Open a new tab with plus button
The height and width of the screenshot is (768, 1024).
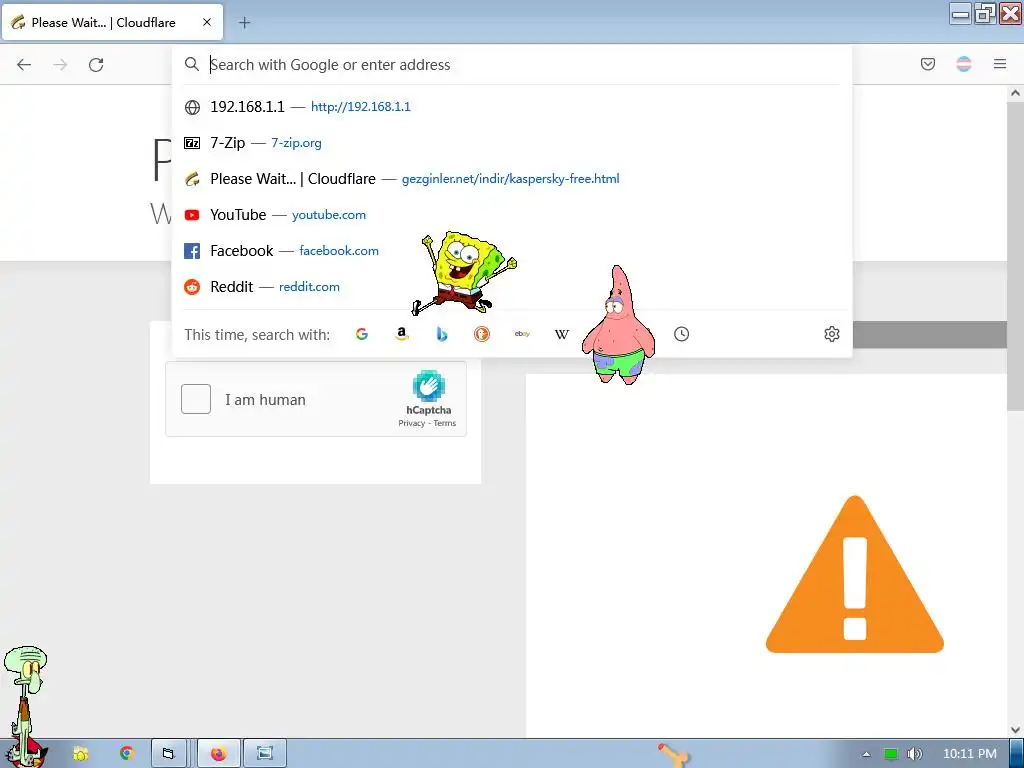pos(244,22)
